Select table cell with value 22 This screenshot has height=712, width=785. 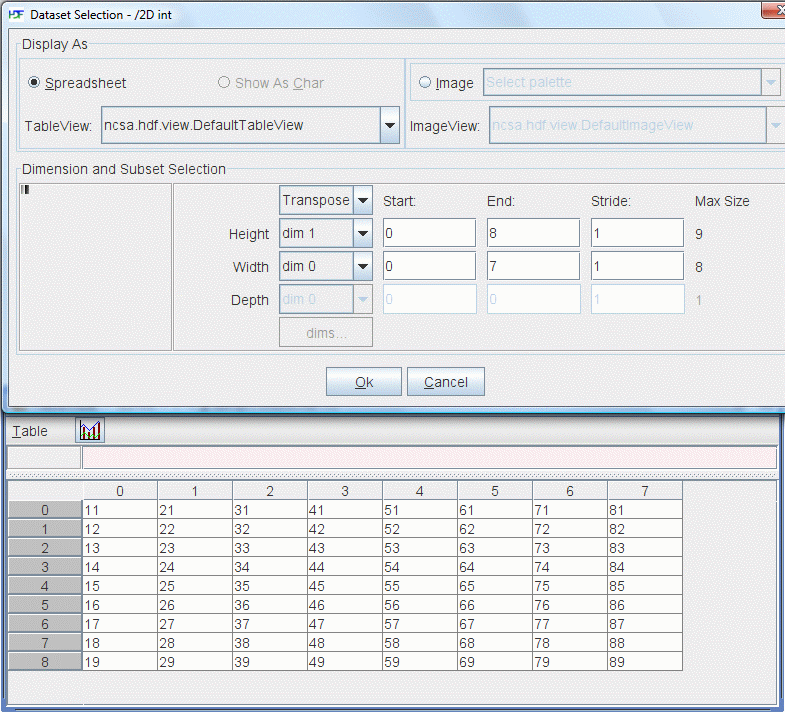(195, 529)
